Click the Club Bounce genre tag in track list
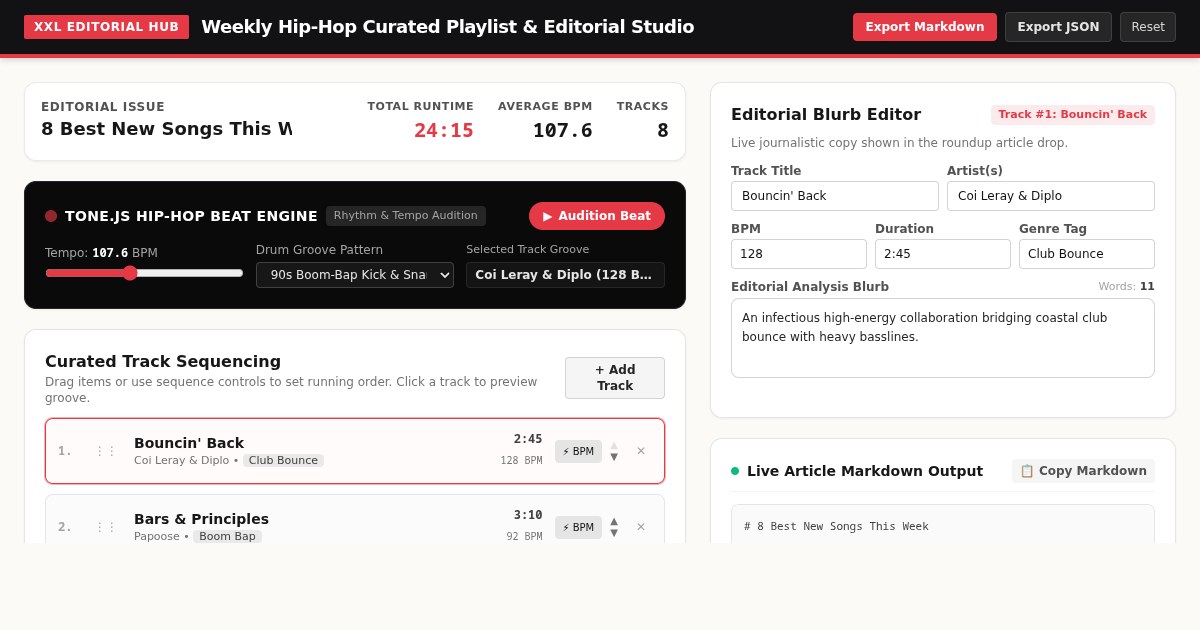The height and width of the screenshot is (630, 1200). tap(283, 461)
